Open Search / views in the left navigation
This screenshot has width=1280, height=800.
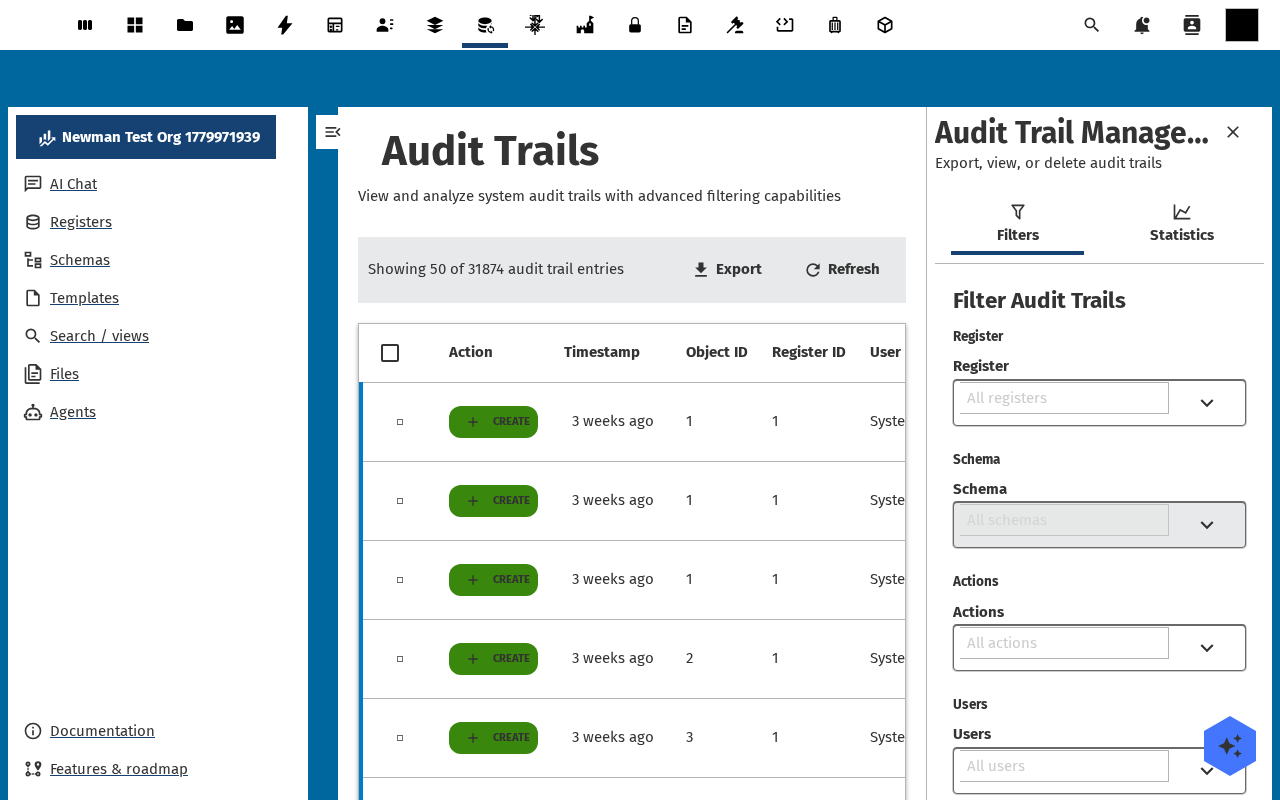tap(99, 336)
